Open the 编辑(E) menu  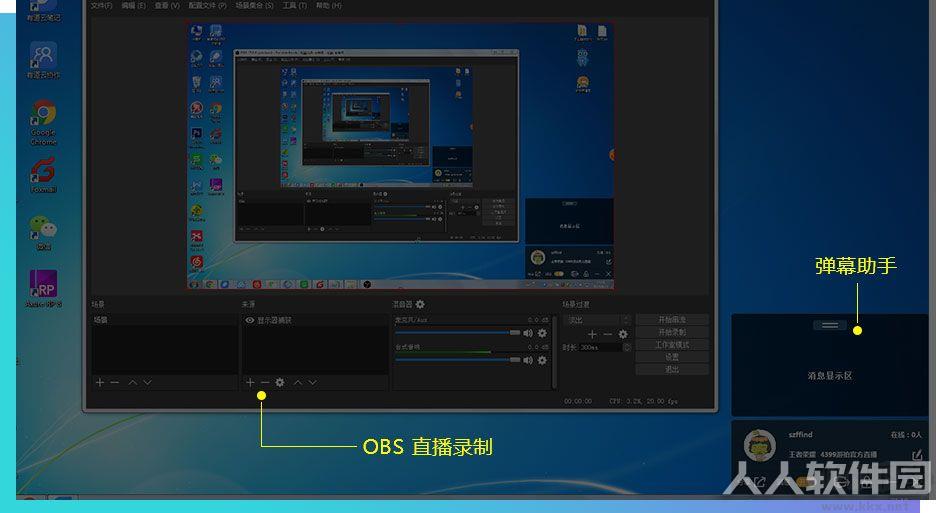coord(133,5)
